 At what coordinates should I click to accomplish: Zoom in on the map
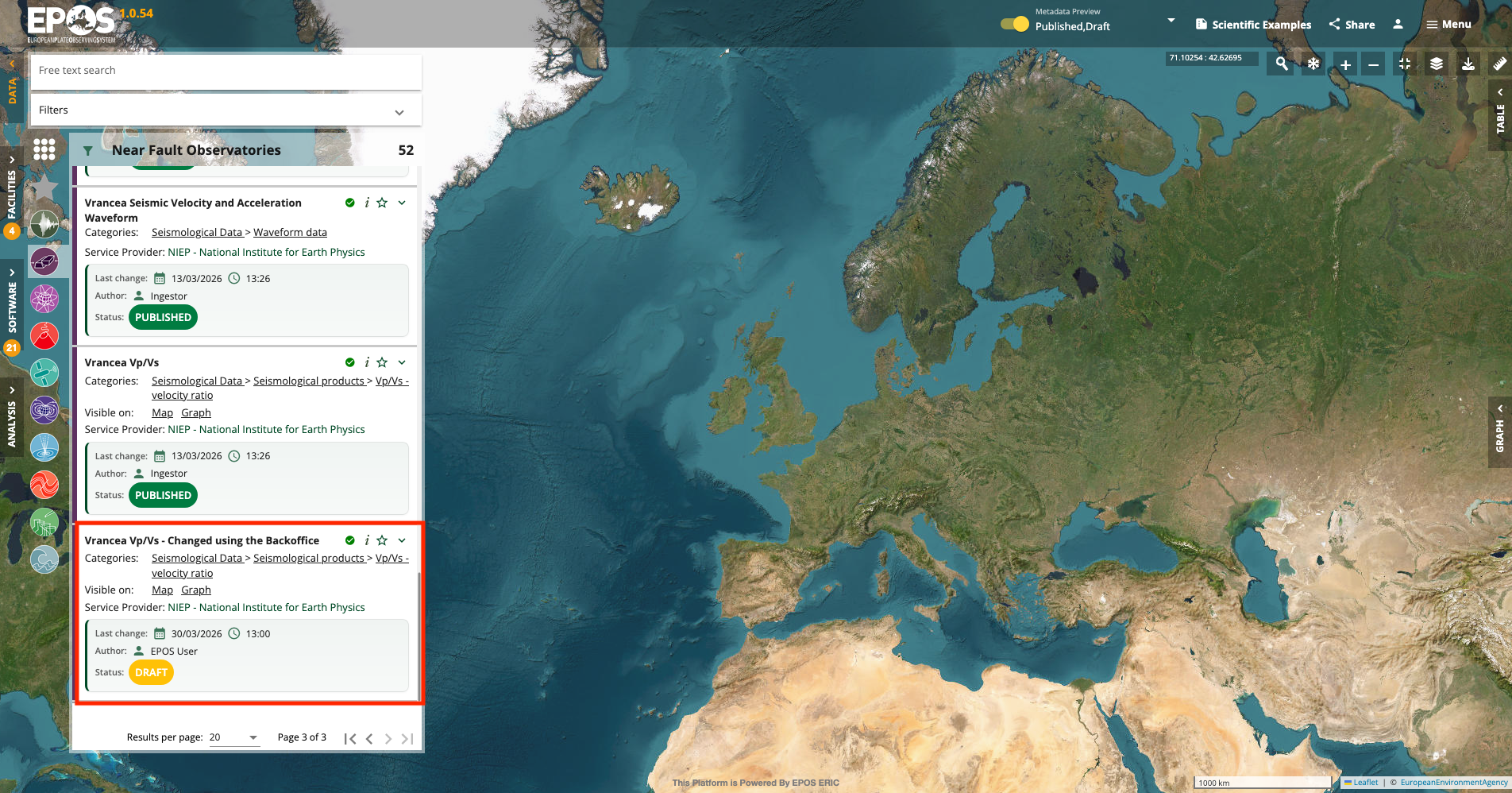1345,64
